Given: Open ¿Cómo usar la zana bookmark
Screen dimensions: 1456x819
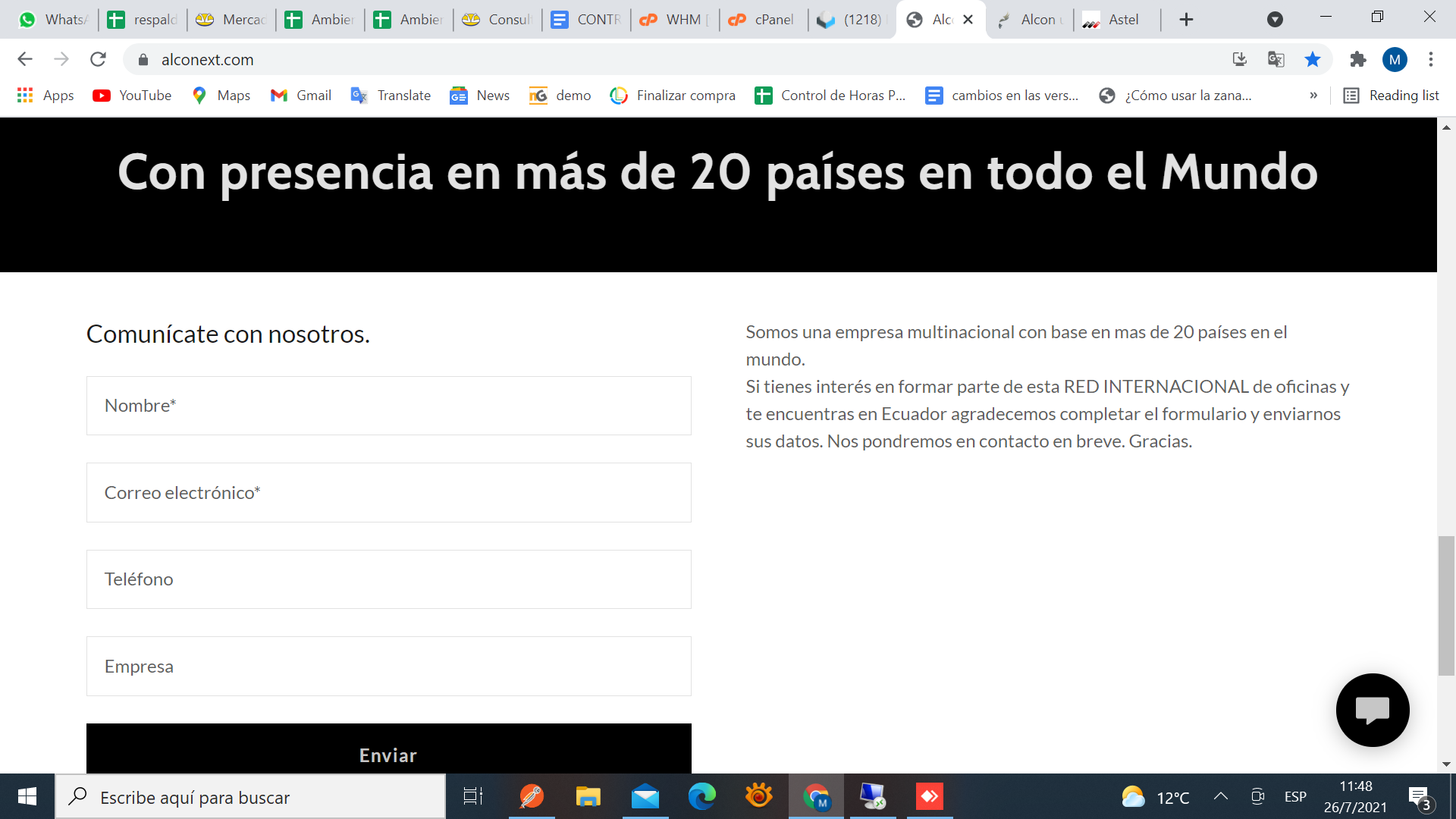Looking at the screenshot, I should [x=1175, y=96].
